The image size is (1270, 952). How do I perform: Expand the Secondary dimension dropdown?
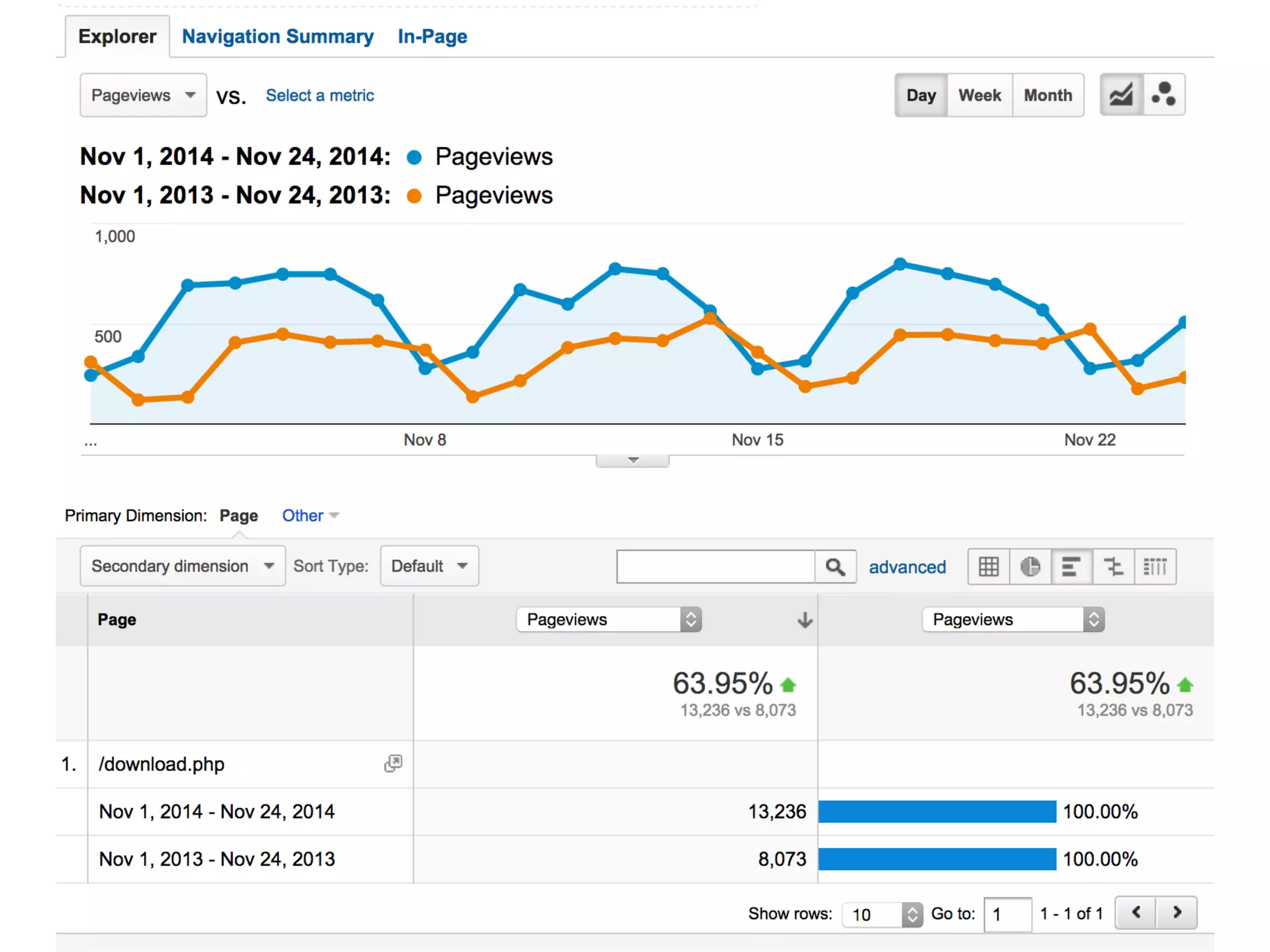(x=182, y=566)
